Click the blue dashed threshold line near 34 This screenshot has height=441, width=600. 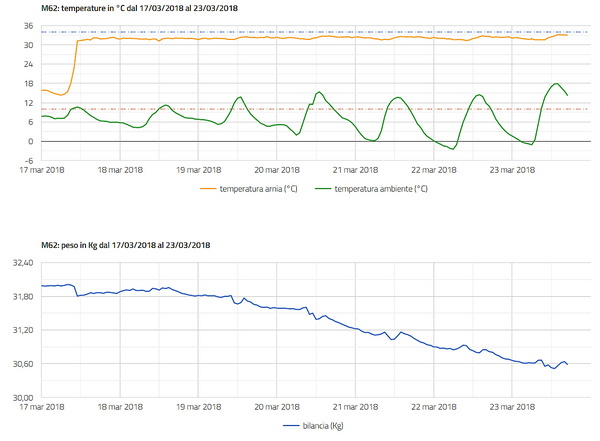coord(300,32)
